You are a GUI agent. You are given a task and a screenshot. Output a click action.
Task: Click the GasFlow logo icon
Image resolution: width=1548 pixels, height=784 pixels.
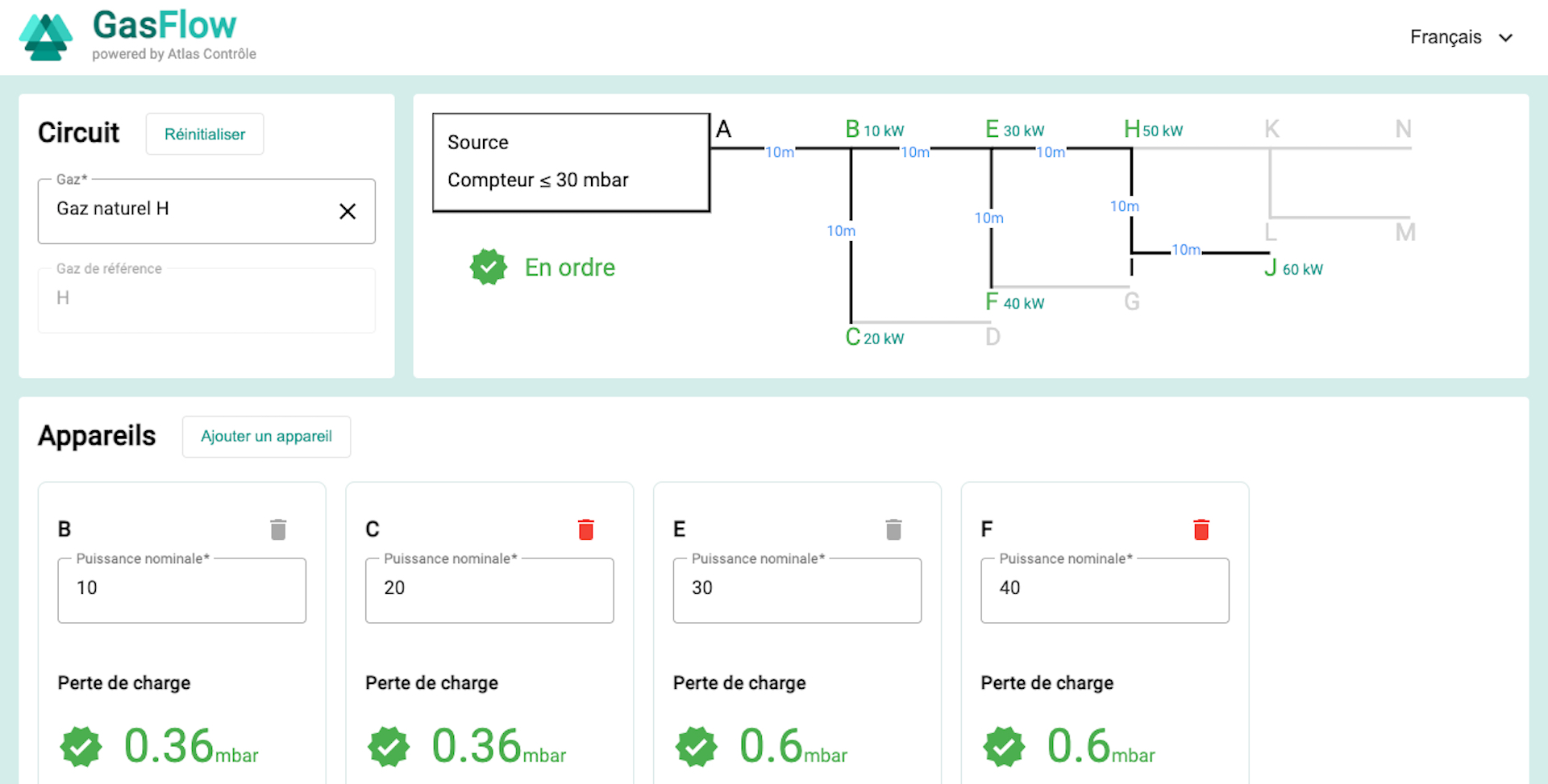pyautogui.click(x=45, y=38)
